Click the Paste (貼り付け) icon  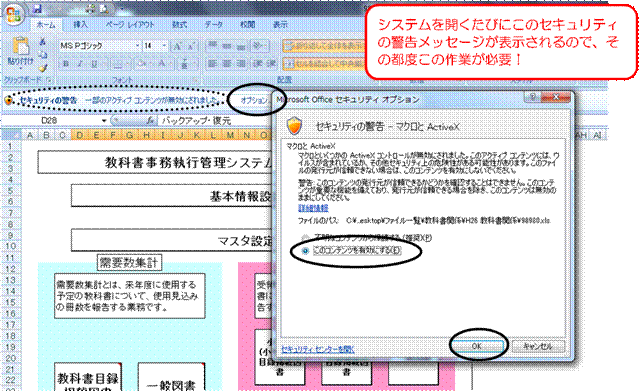[20, 52]
